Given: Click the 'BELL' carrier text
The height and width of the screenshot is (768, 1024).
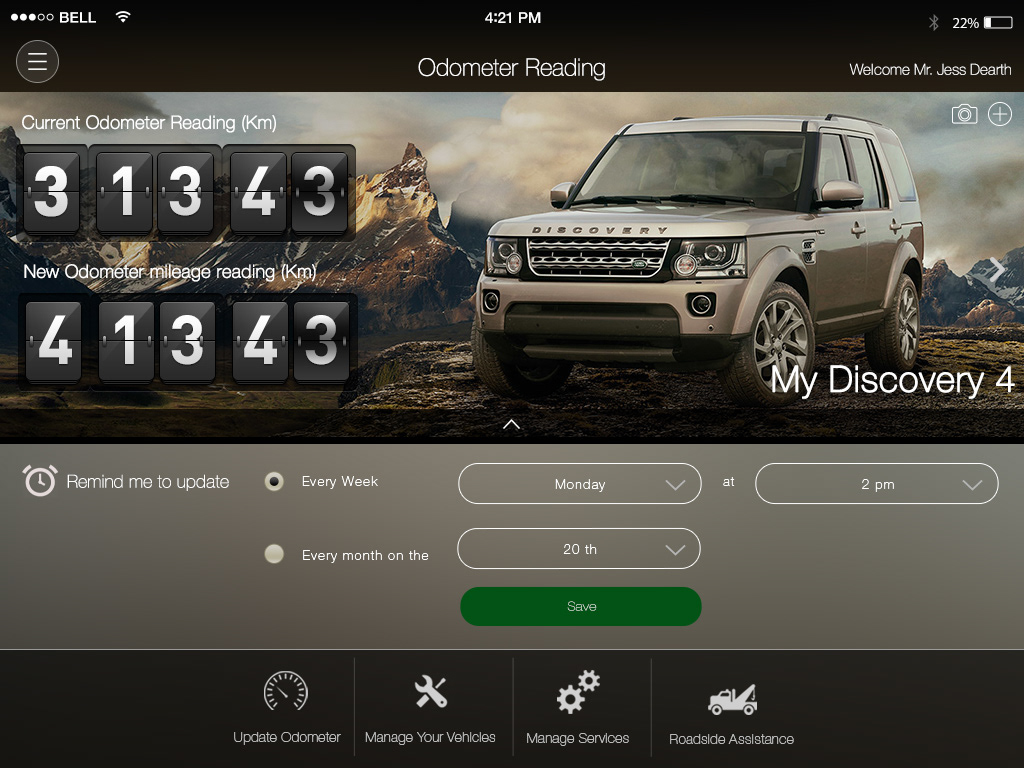Looking at the screenshot, I should tap(78, 18).
